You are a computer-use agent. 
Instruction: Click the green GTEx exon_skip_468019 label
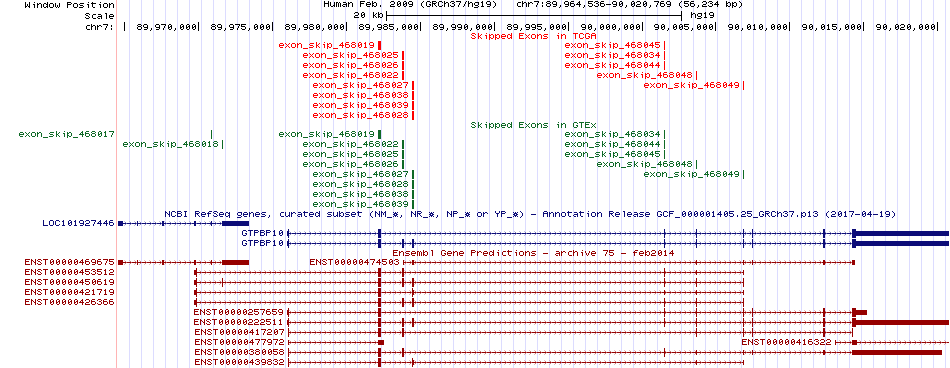click(x=327, y=134)
